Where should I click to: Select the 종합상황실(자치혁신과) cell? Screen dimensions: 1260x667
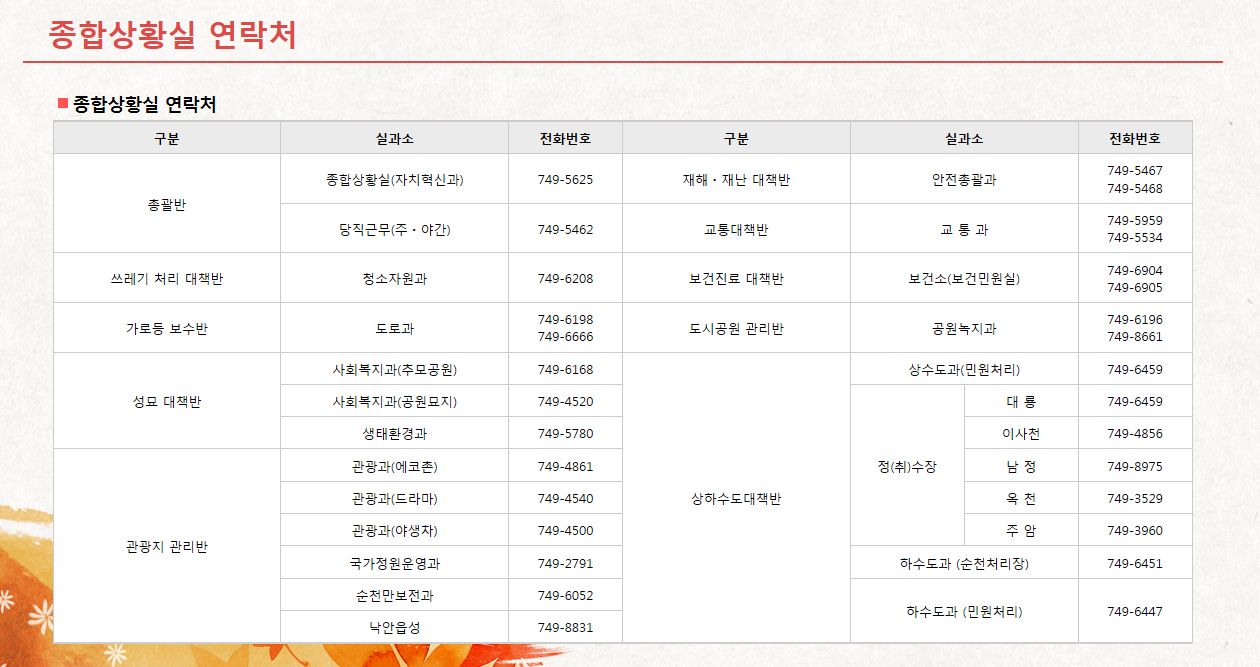coord(394,179)
